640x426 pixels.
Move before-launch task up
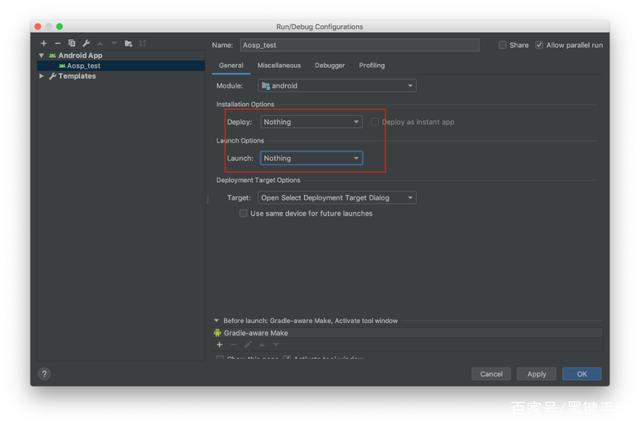pos(262,345)
